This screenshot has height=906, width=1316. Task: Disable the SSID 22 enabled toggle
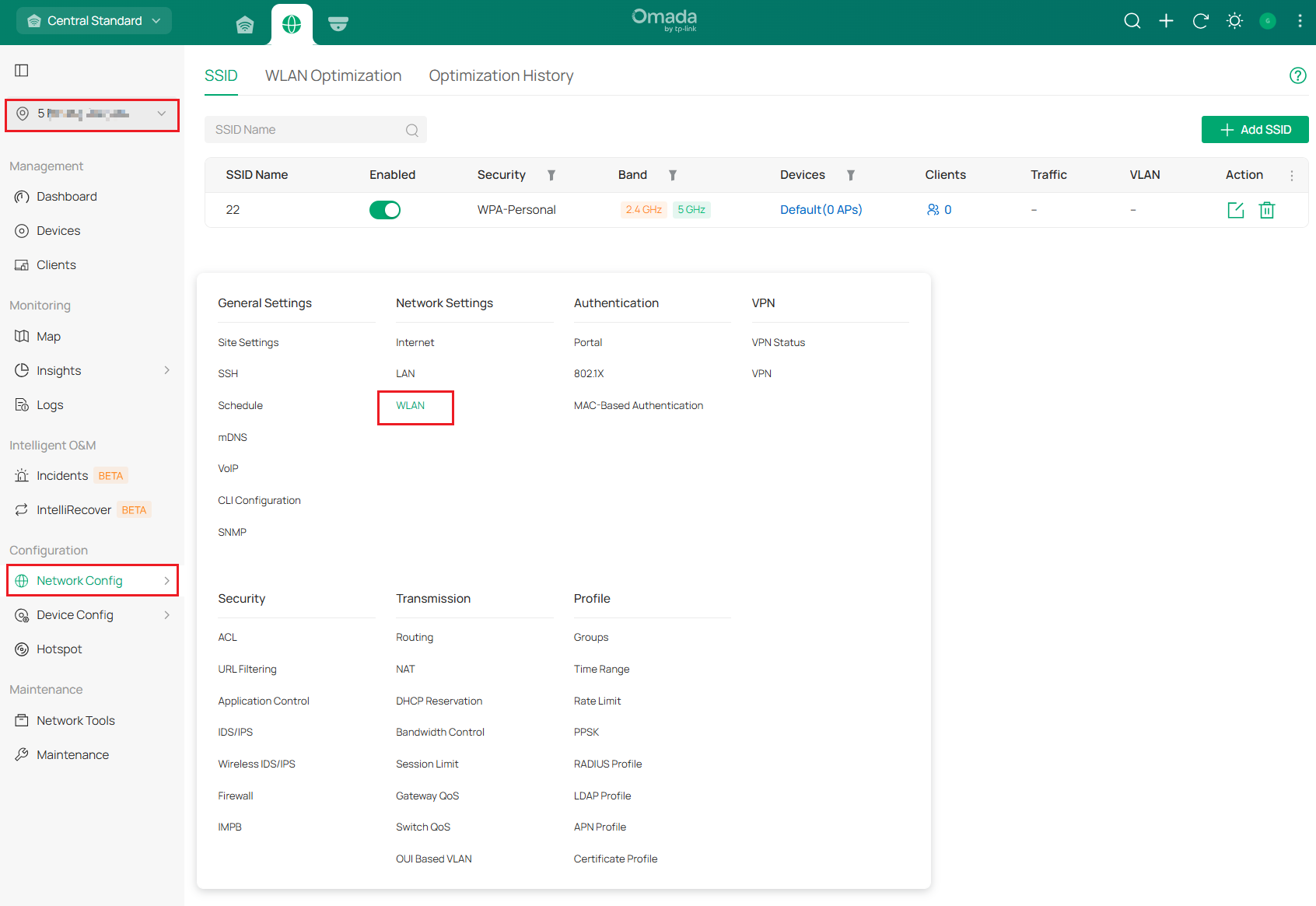[x=385, y=210]
